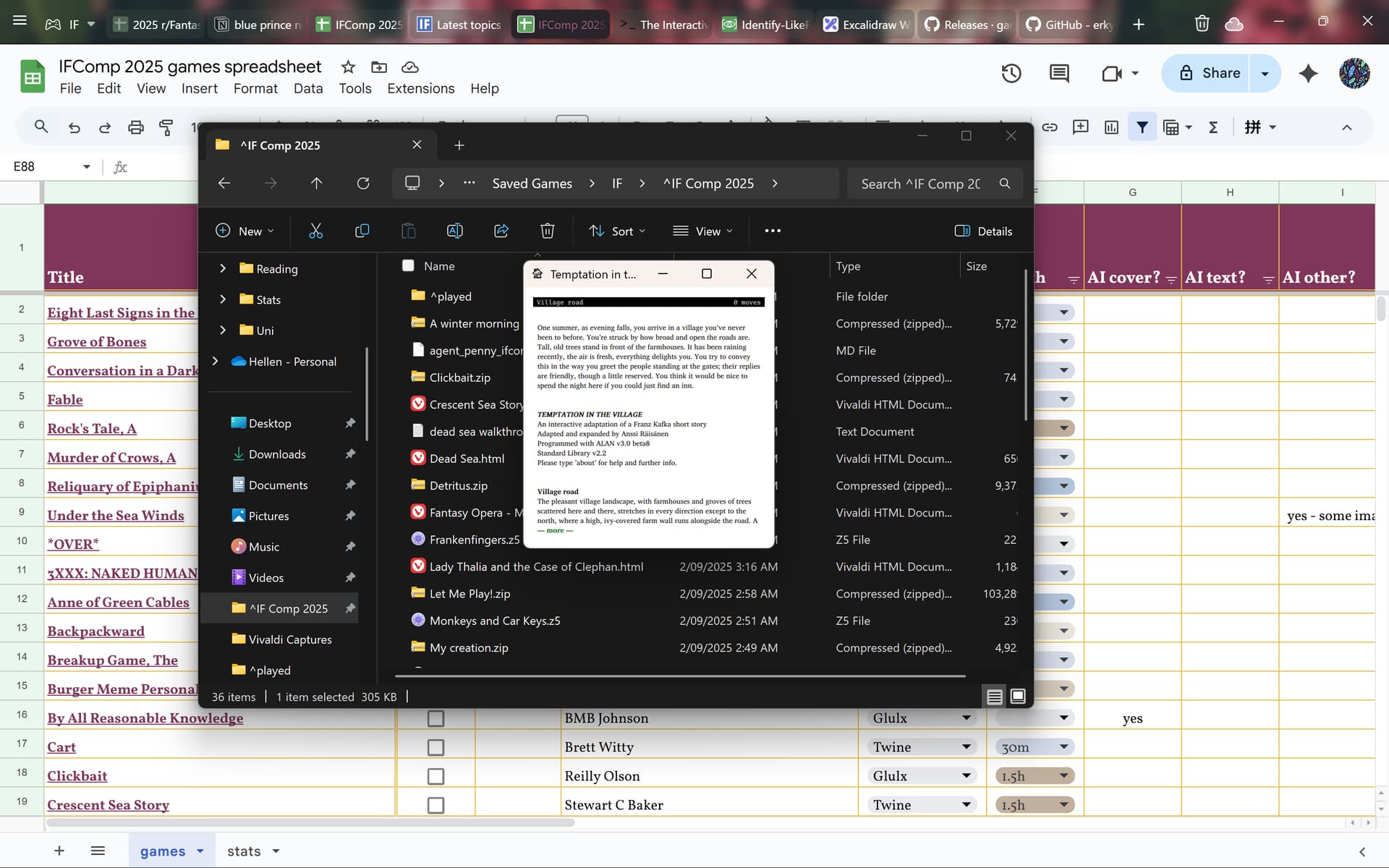
Task: Click the Search ^IF Comp 2025 field
Action: point(920,184)
